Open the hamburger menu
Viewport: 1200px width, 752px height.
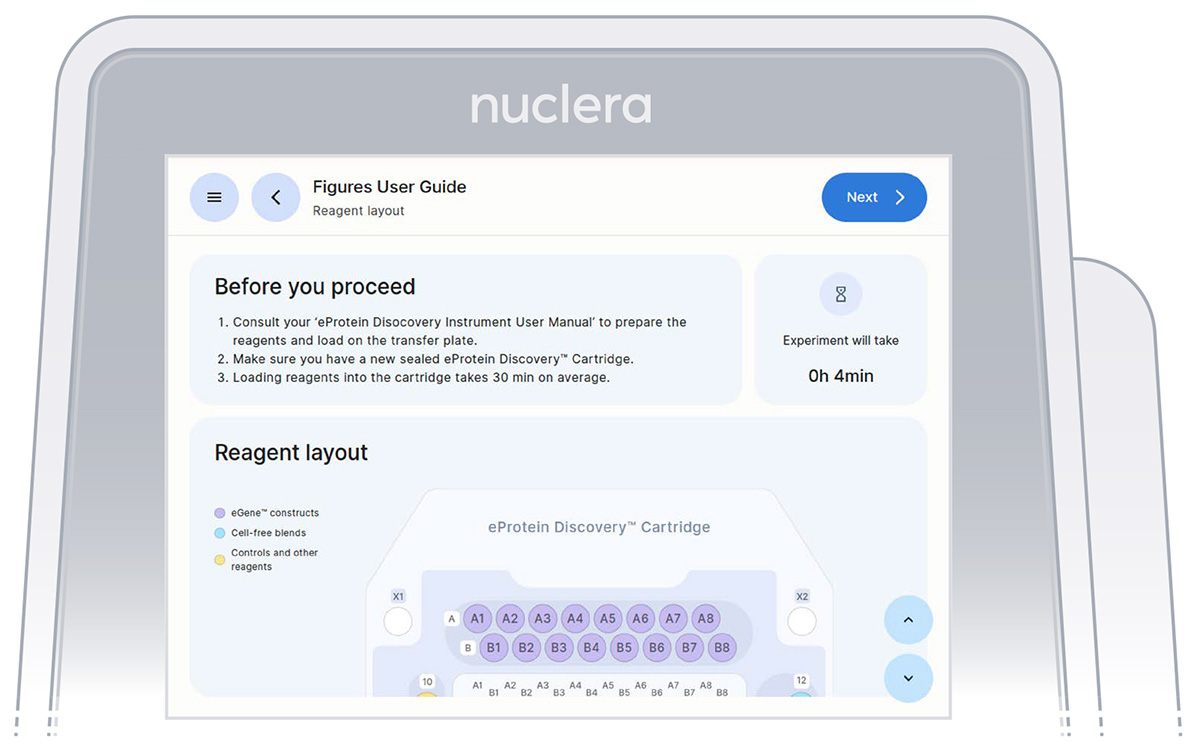pos(214,197)
